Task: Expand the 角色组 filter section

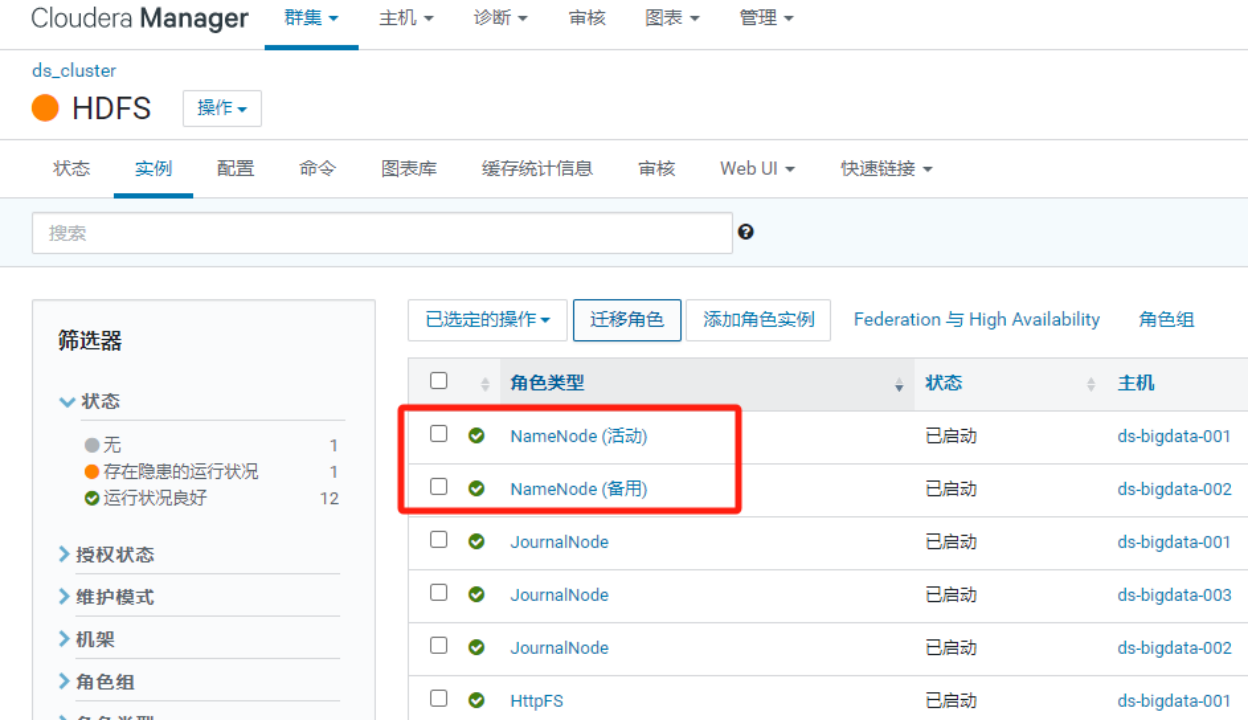Action: pos(96,682)
